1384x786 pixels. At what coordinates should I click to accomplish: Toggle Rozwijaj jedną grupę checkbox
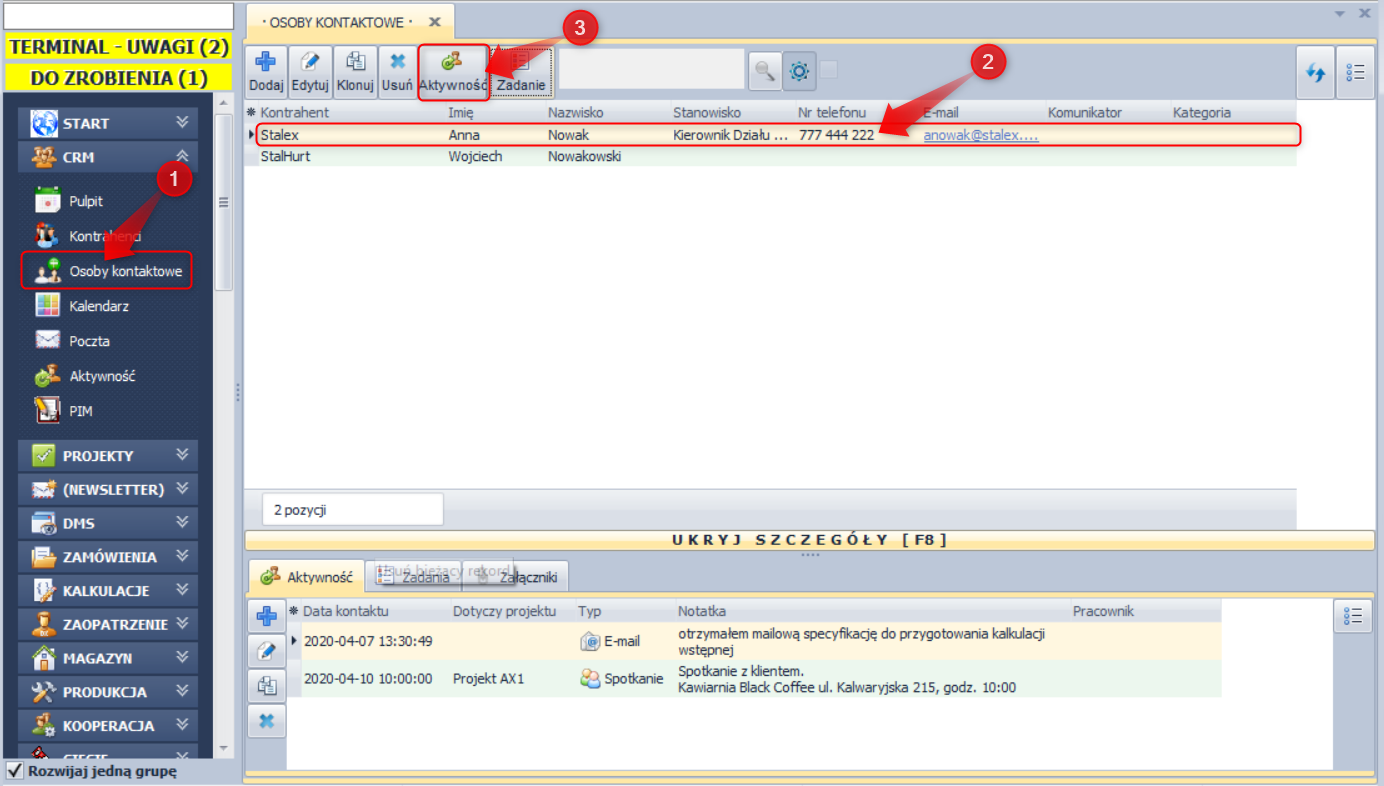click(x=15, y=771)
